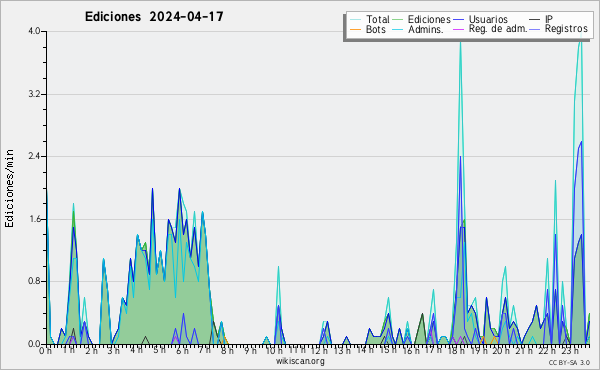Click the '2 h' hour label

(x=91, y=351)
